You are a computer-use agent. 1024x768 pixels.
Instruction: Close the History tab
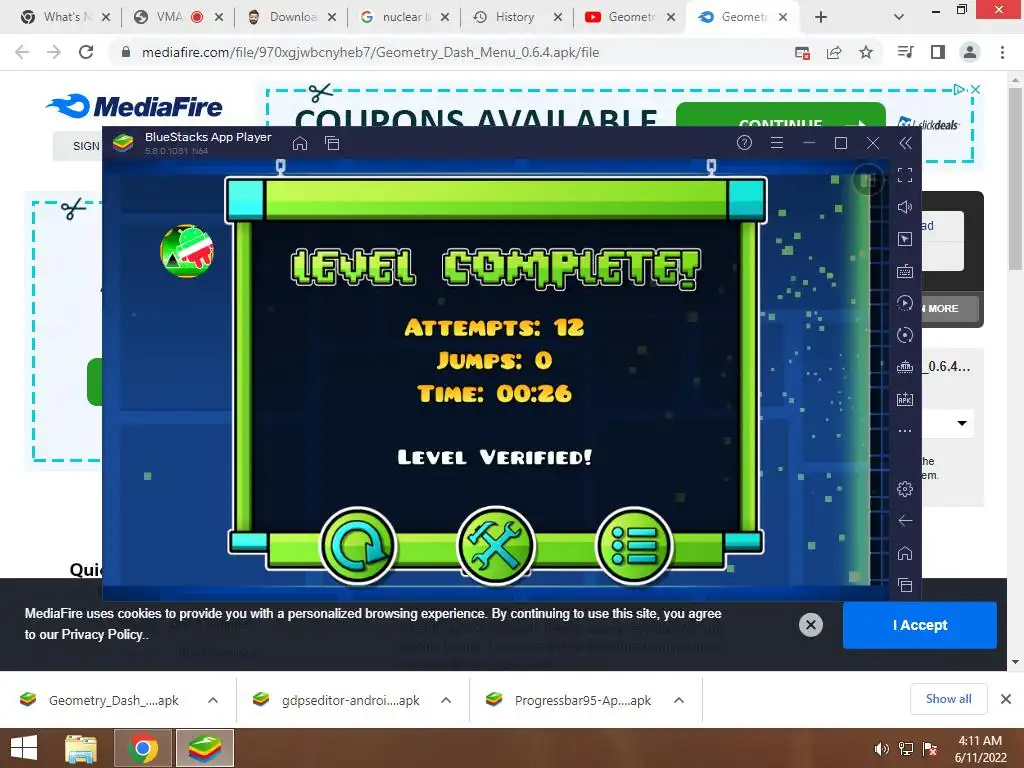[x=558, y=18]
